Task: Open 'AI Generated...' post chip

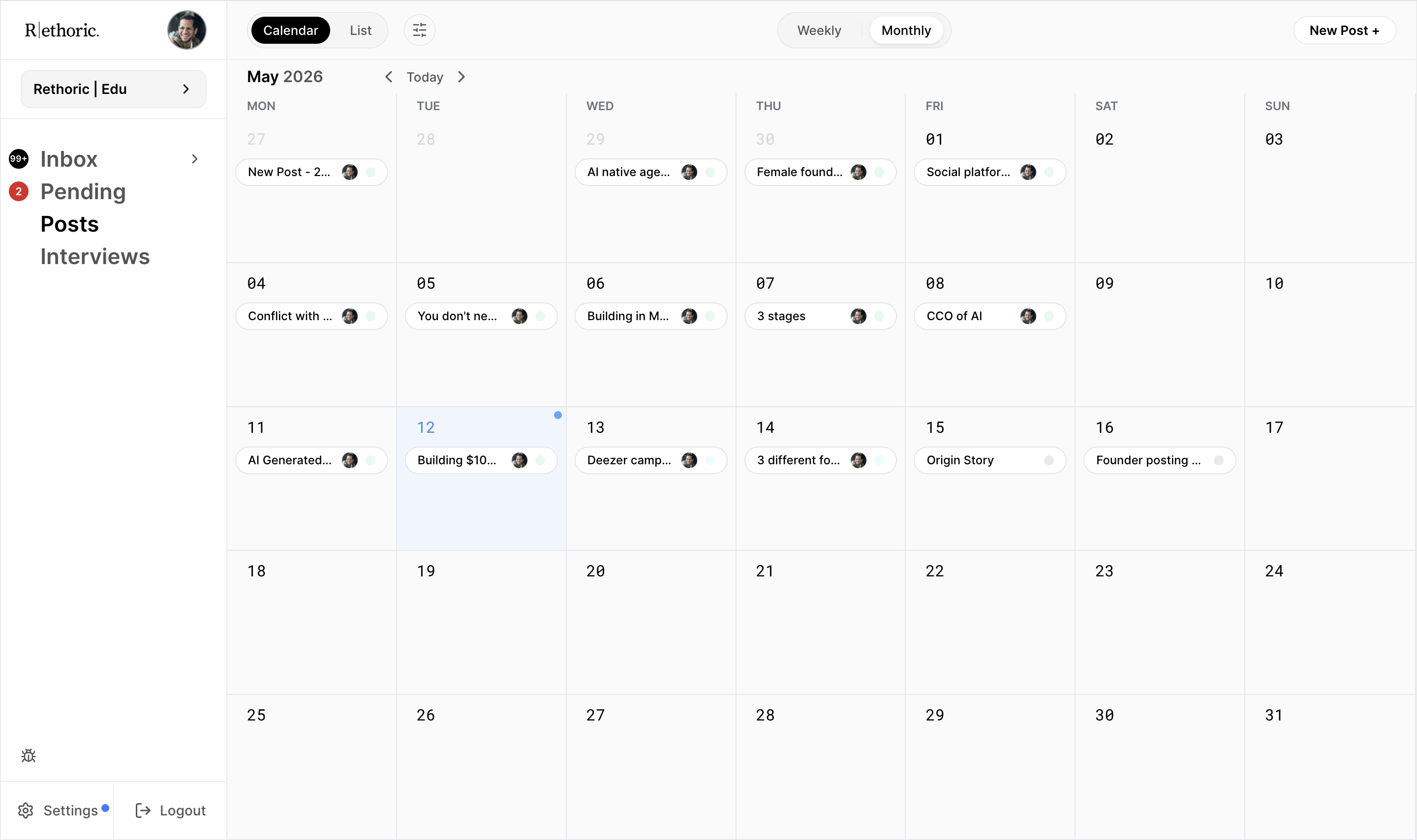Action: [311, 460]
